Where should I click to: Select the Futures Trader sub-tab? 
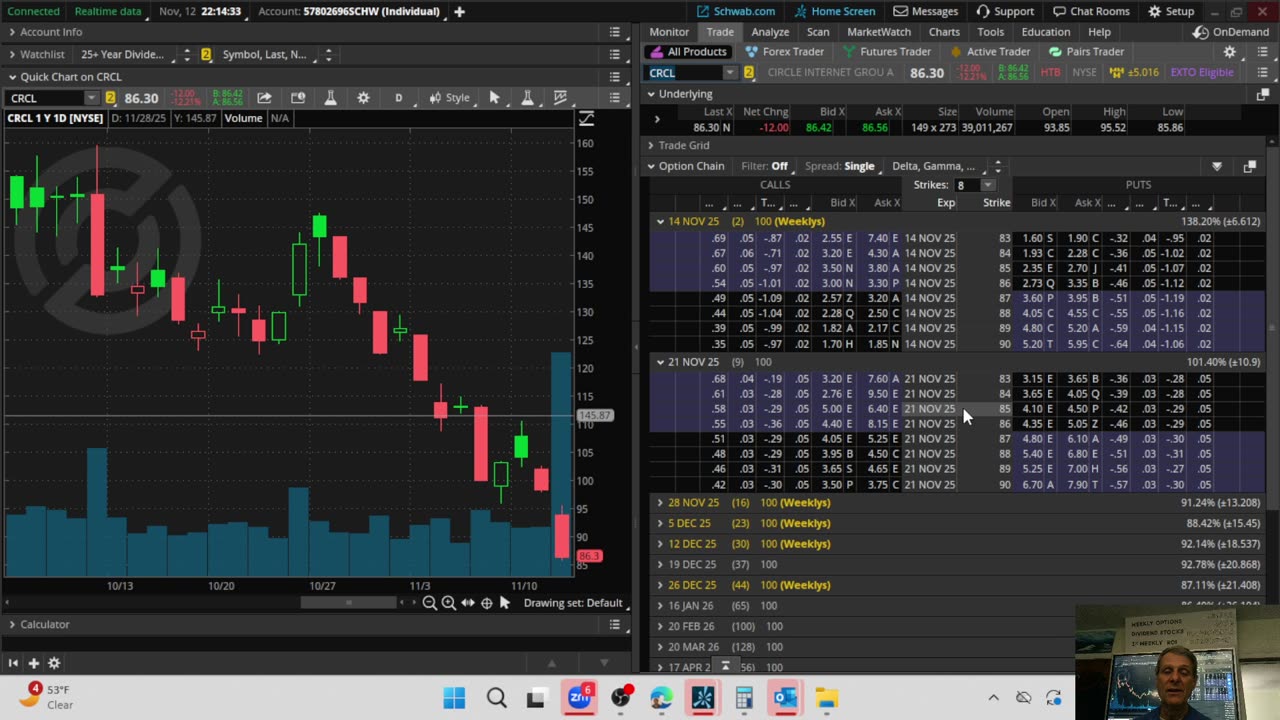click(886, 52)
